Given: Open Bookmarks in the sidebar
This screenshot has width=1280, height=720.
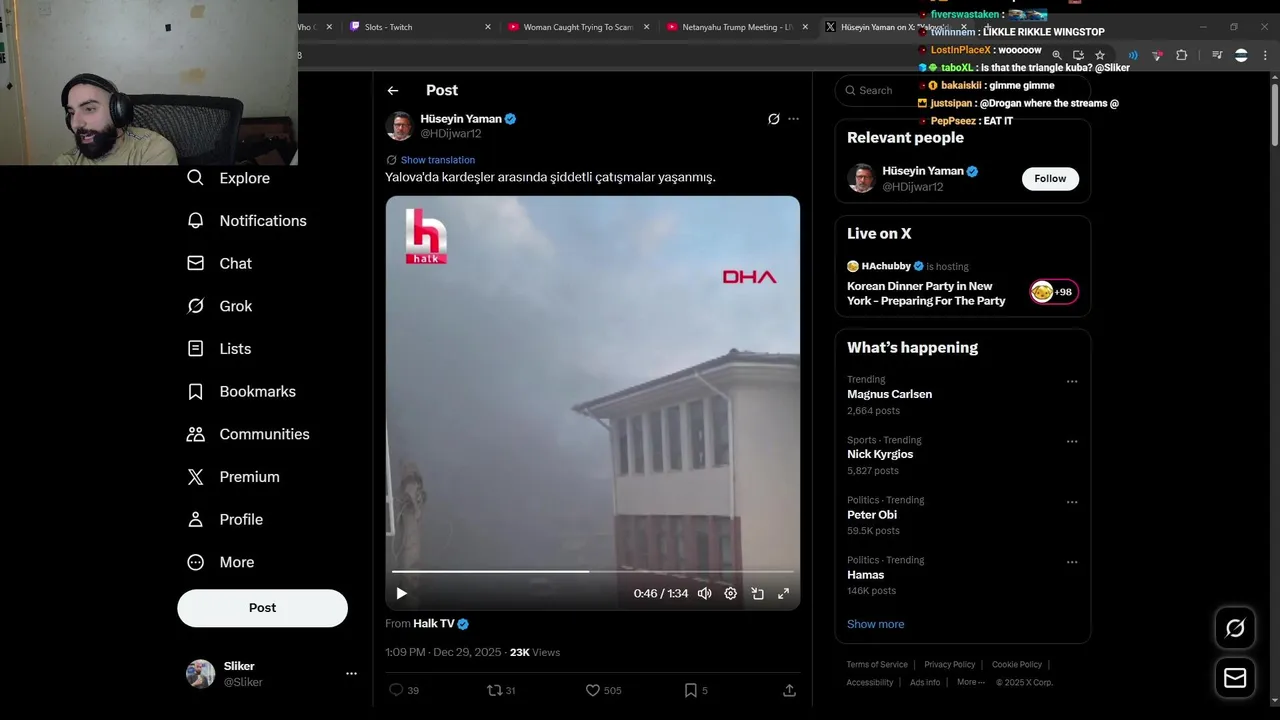Looking at the screenshot, I should 241,391.
